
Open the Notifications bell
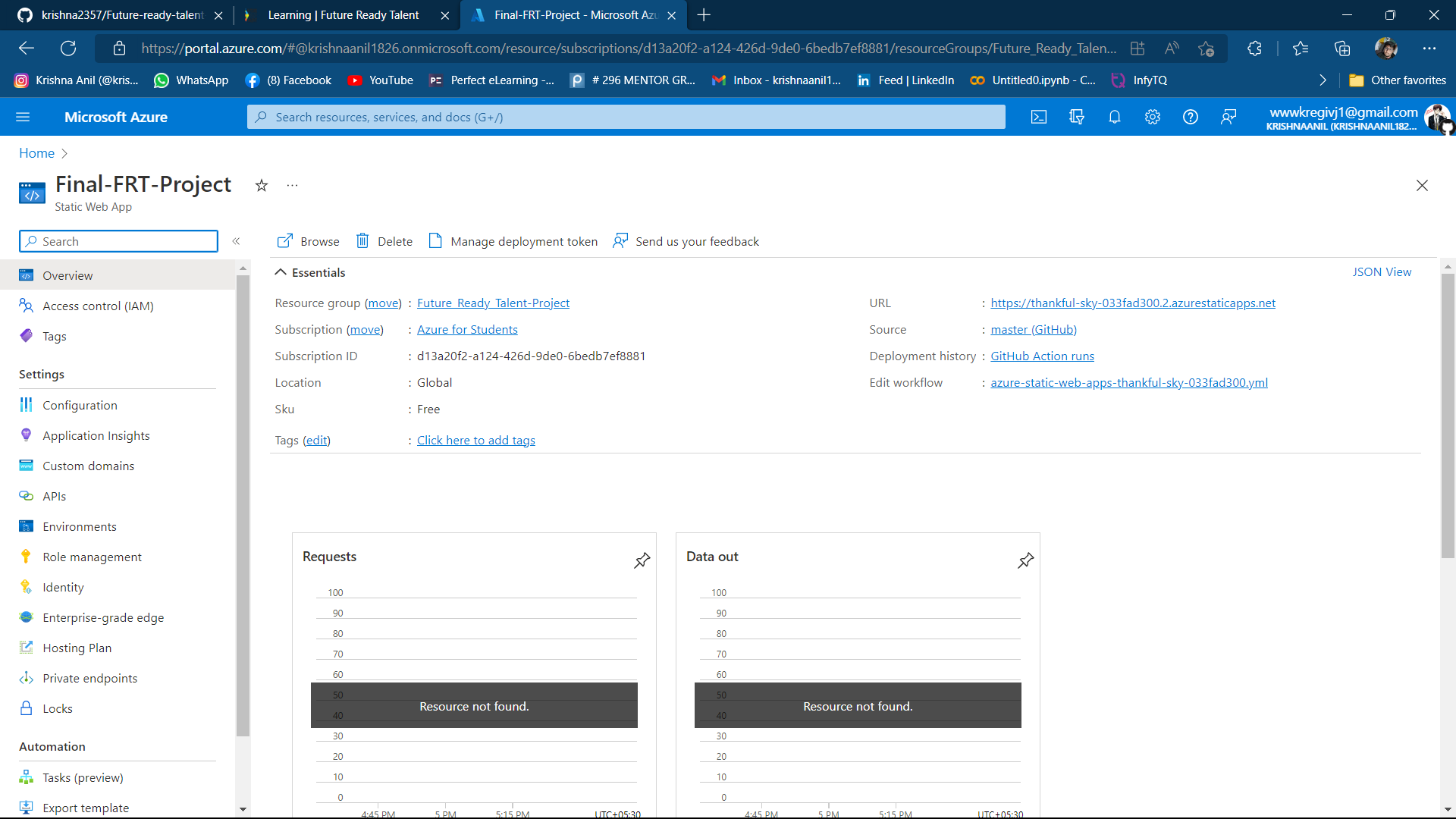click(x=1114, y=117)
